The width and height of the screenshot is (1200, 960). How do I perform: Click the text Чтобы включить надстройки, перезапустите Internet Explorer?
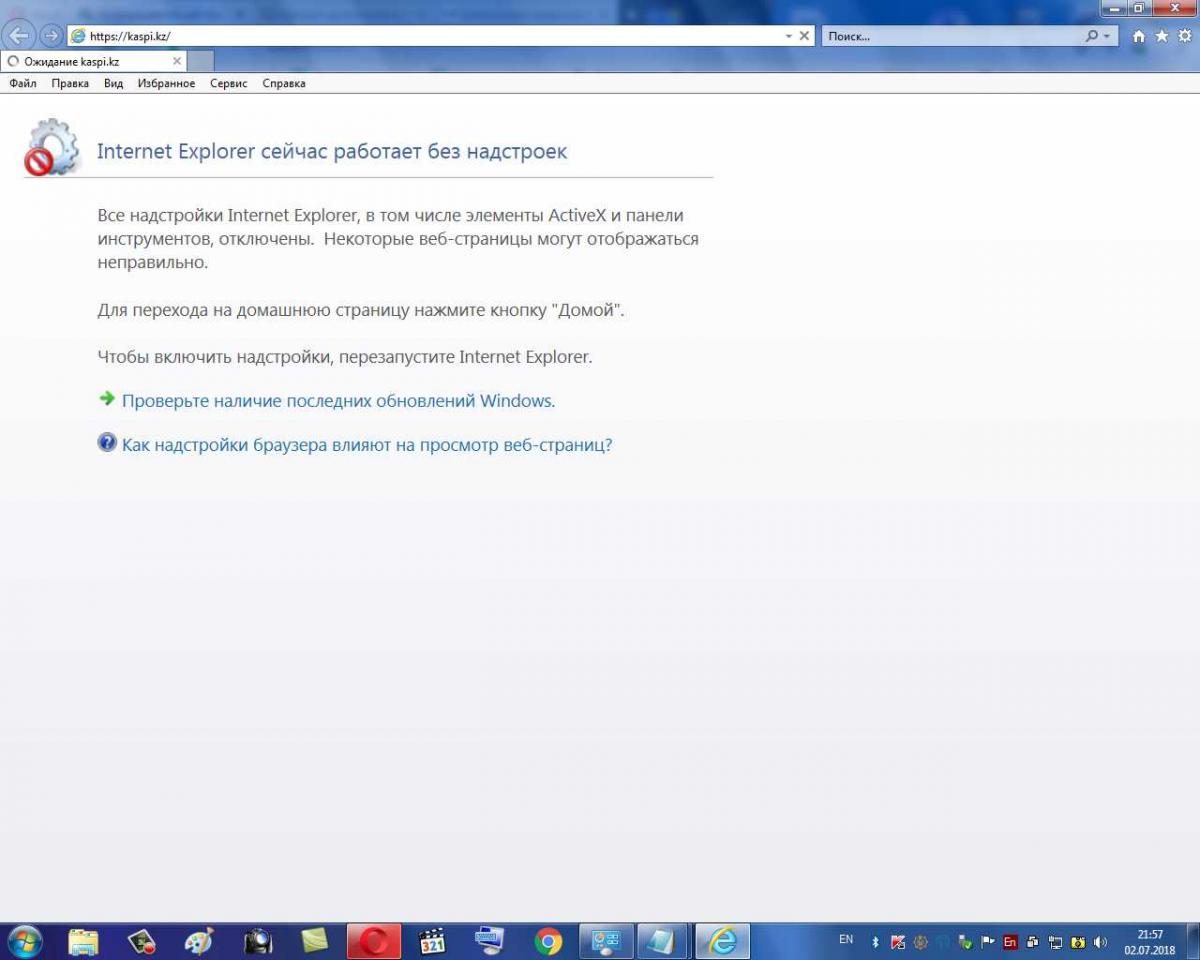(x=345, y=357)
